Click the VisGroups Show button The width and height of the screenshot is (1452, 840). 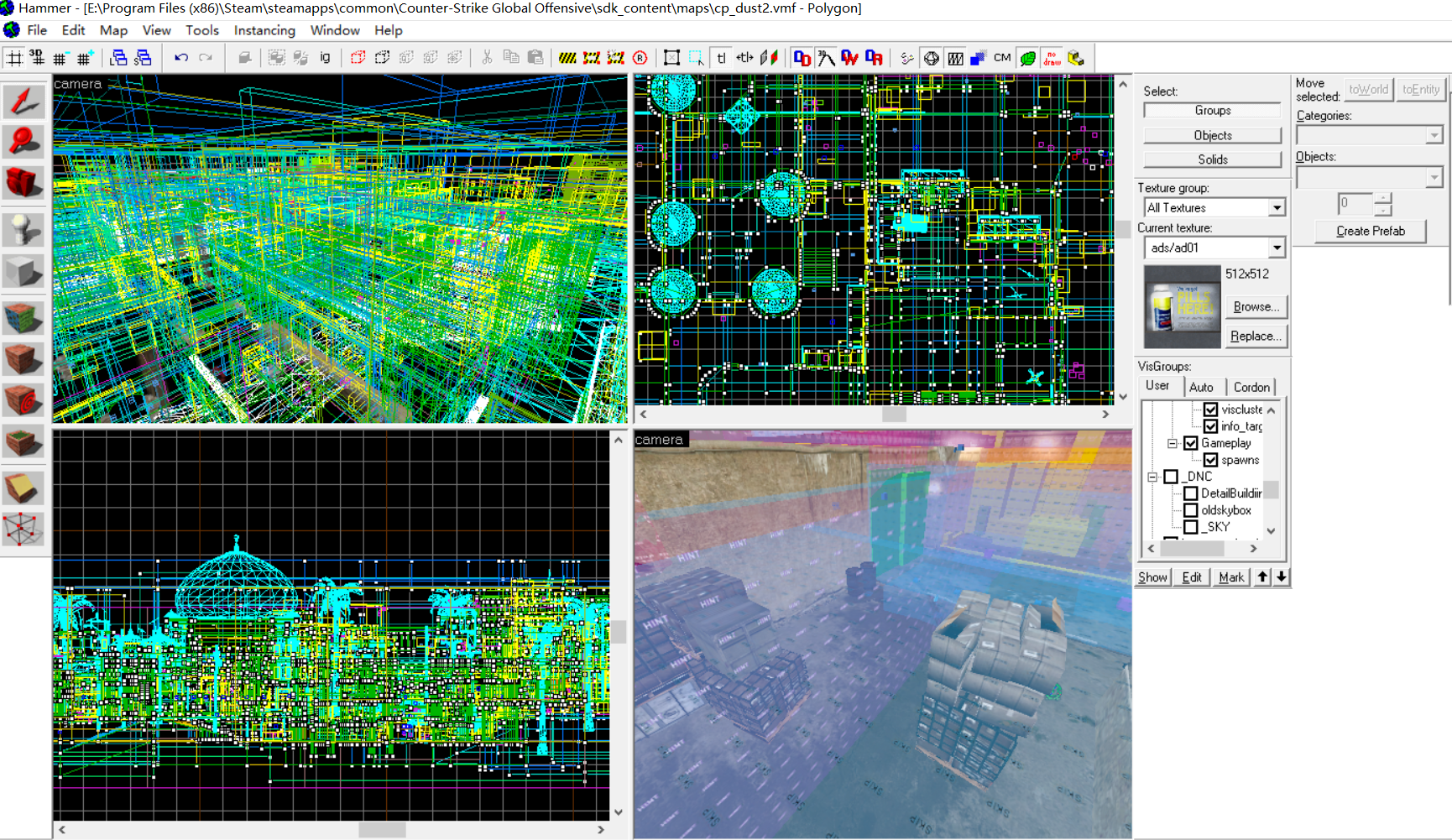click(x=1152, y=577)
